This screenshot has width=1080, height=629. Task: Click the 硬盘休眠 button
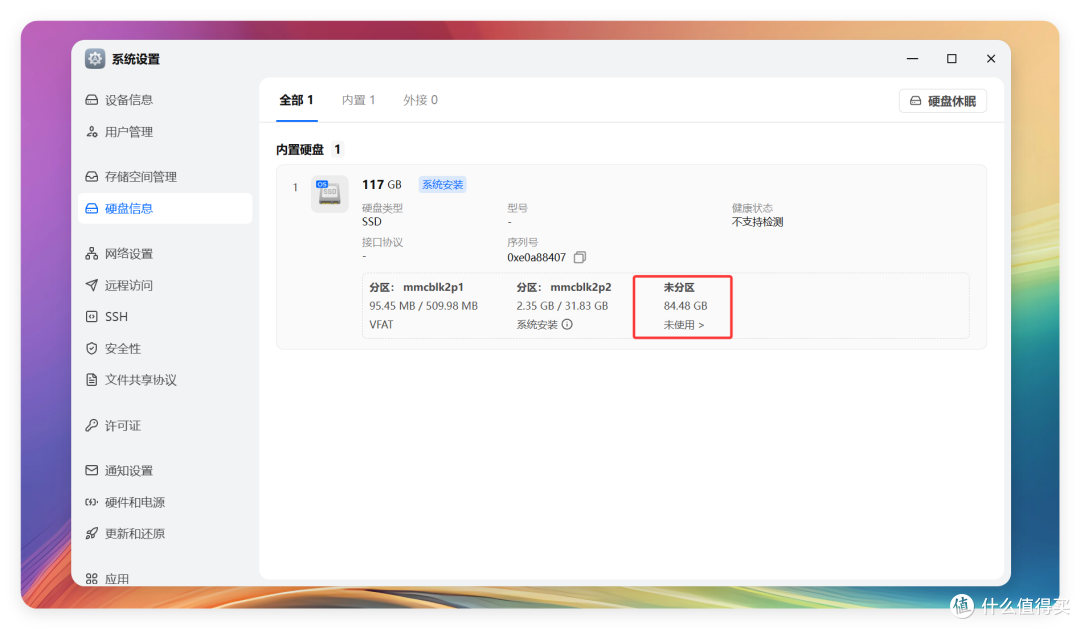click(942, 101)
